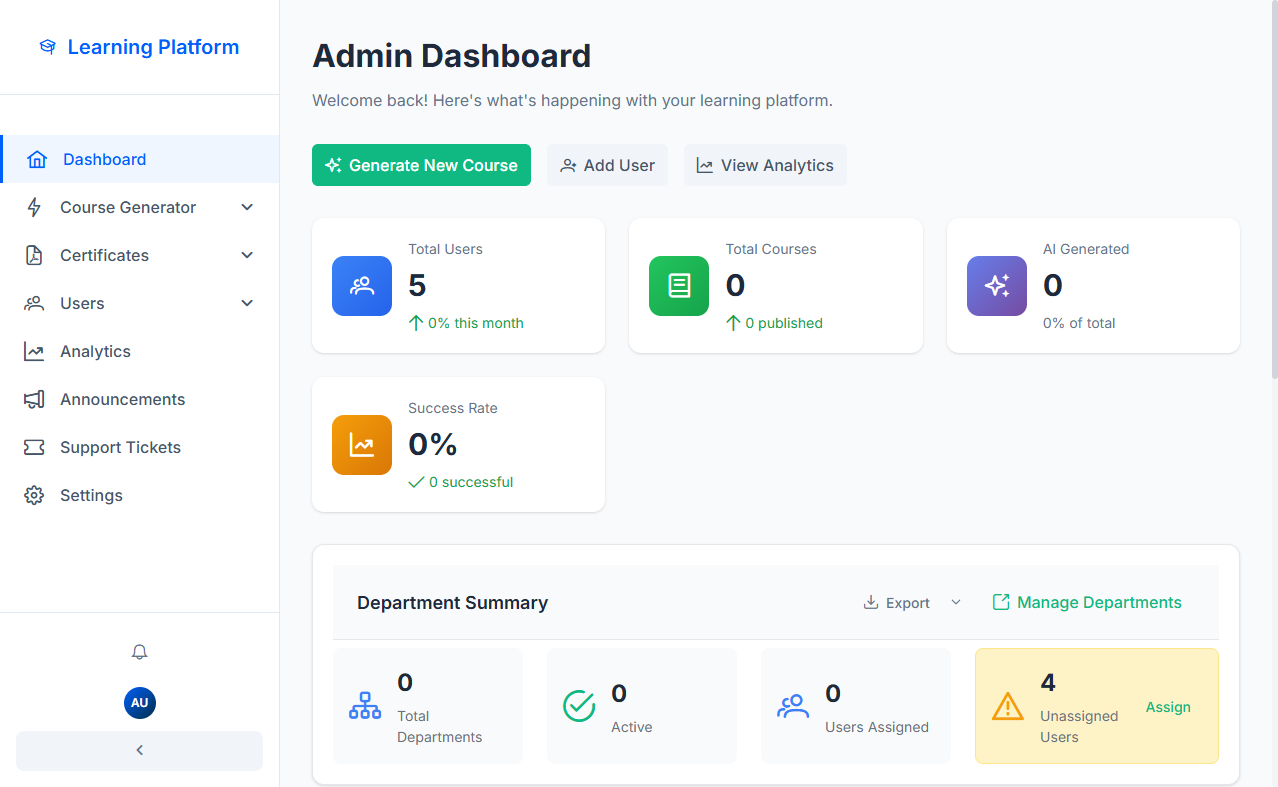Click the AI Generated sparkle icon
Image resolution: width=1278 pixels, height=787 pixels.
pos(996,286)
